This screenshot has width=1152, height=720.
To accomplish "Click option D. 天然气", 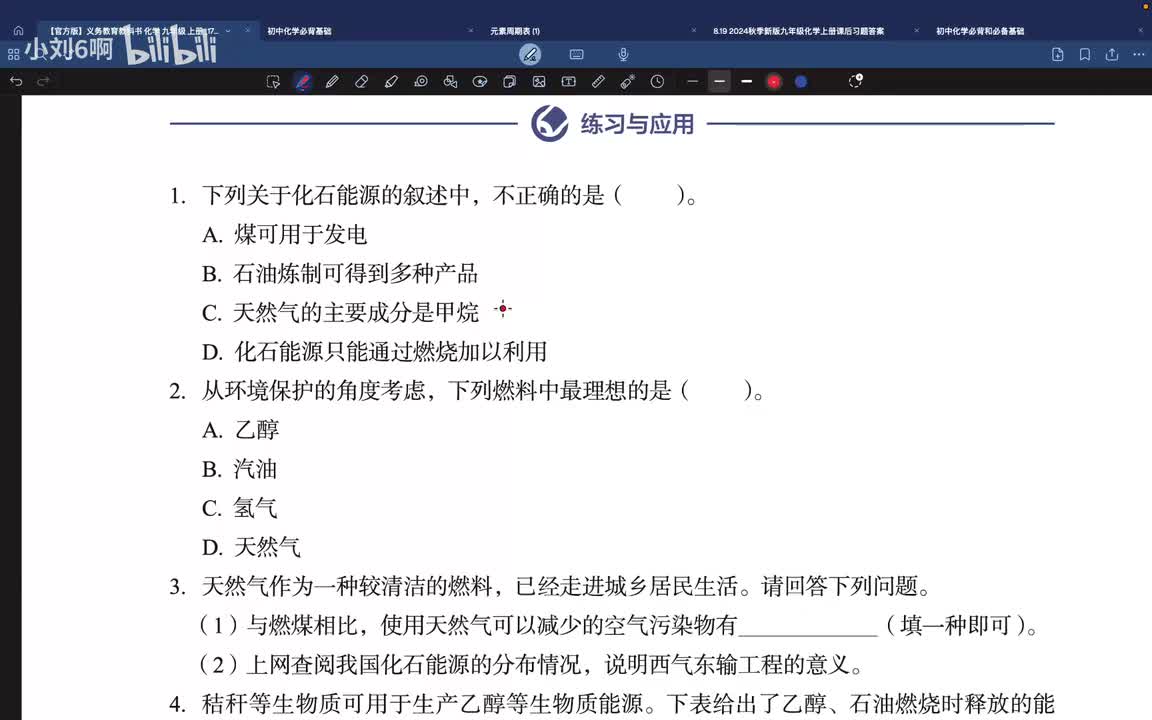I will (x=251, y=547).
